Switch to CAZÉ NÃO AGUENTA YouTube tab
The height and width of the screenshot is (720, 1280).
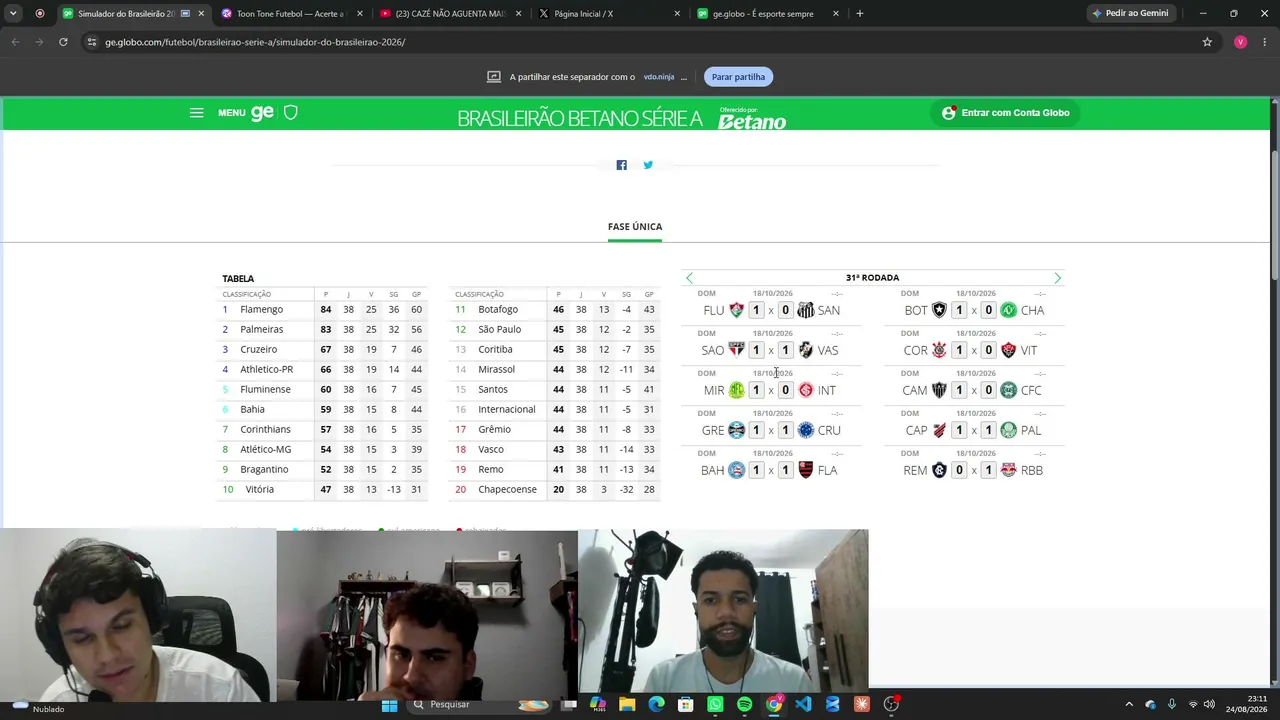(x=441, y=14)
